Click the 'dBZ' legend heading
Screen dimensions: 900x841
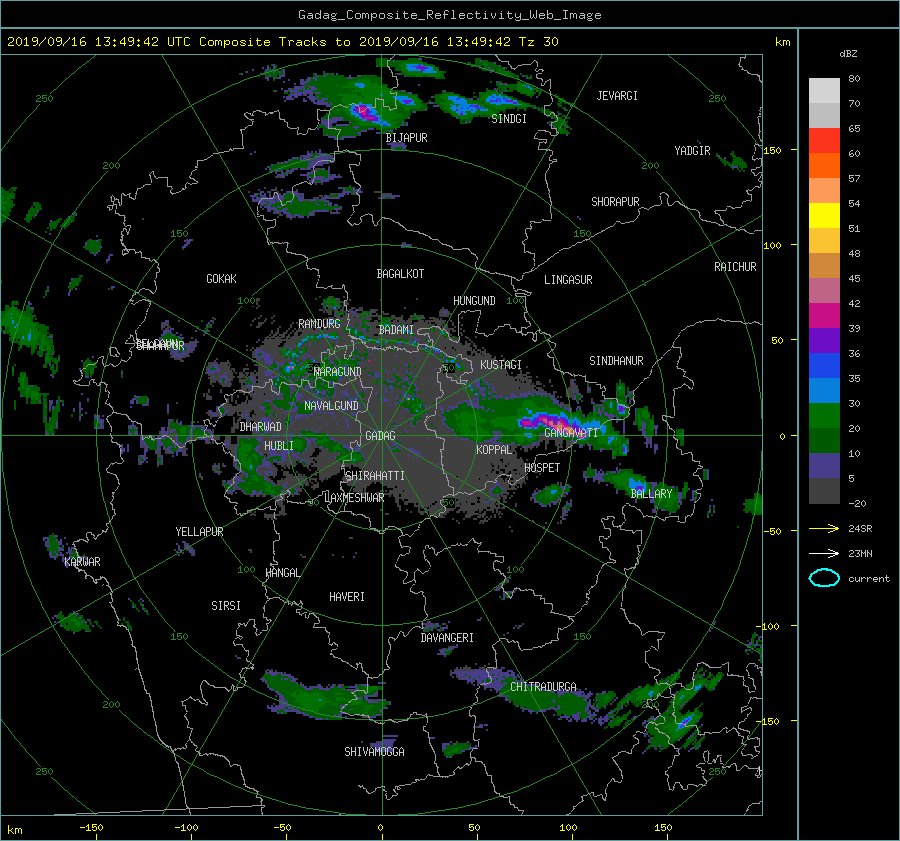[848, 53]
